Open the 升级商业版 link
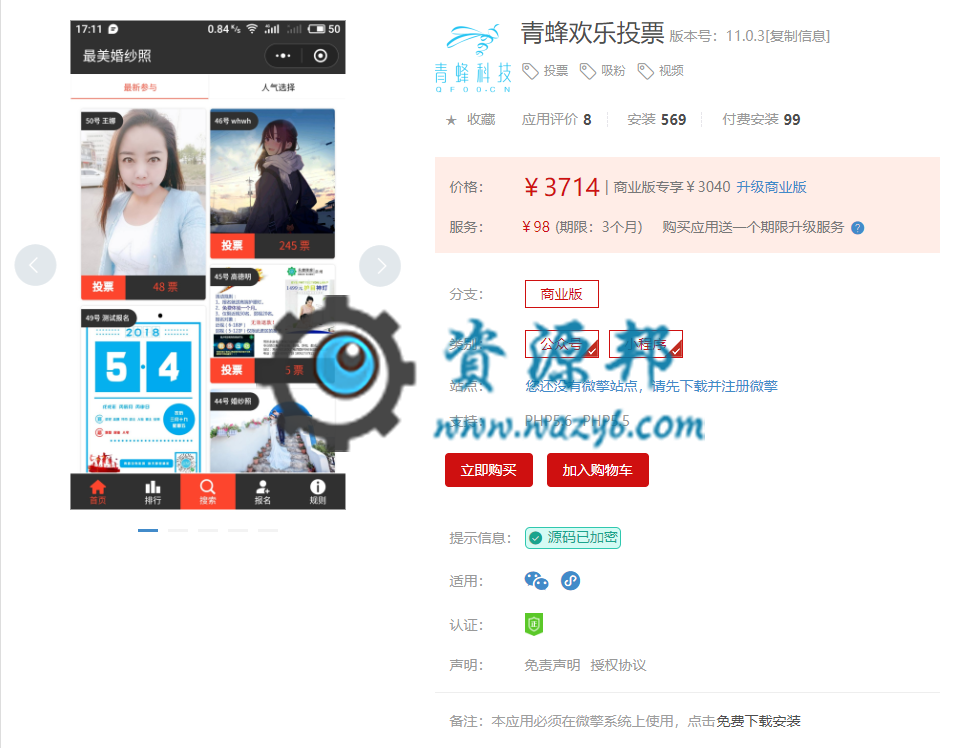 pos(772,187)
